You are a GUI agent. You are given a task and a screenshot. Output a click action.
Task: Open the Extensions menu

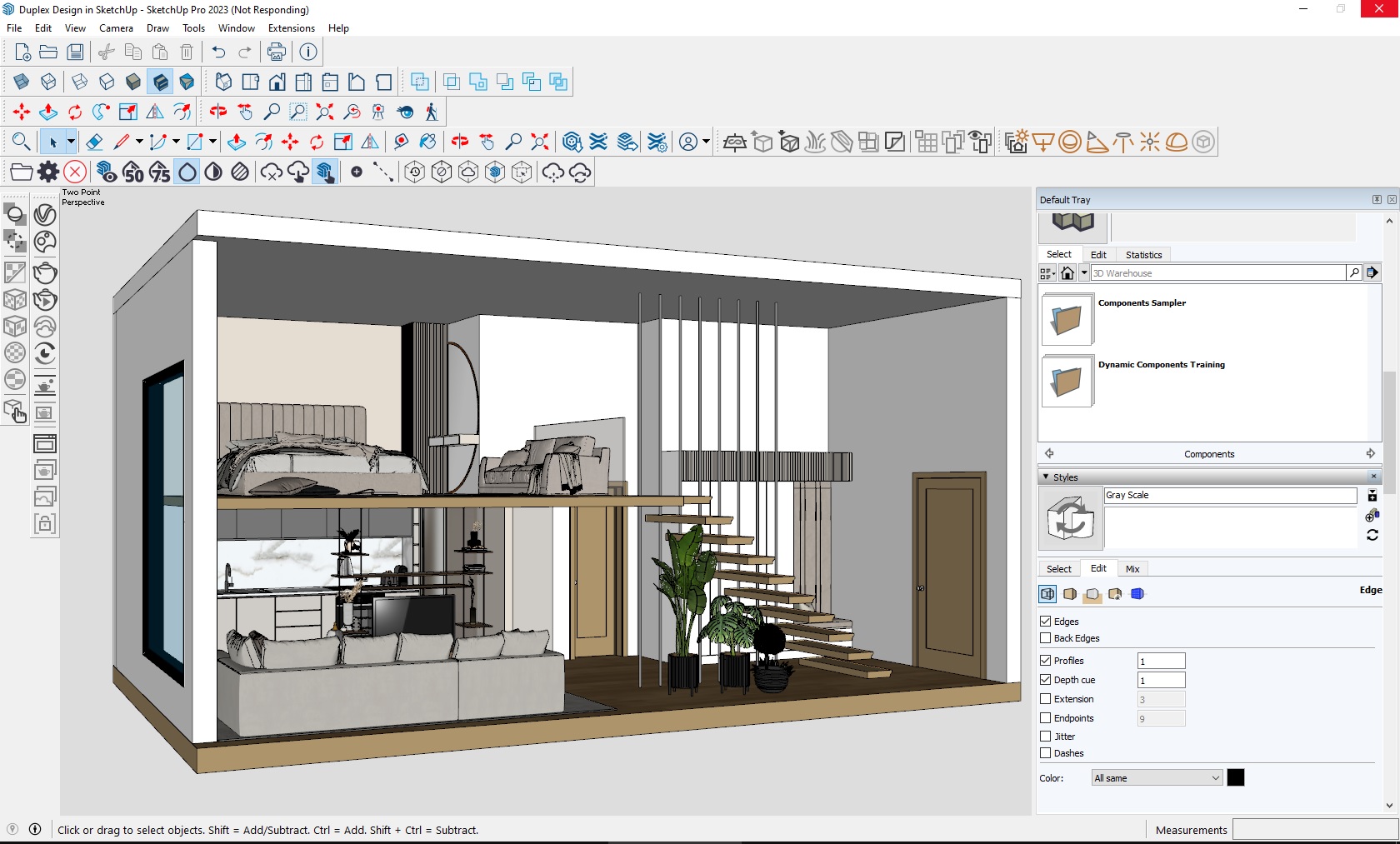(x=292, y=28)
